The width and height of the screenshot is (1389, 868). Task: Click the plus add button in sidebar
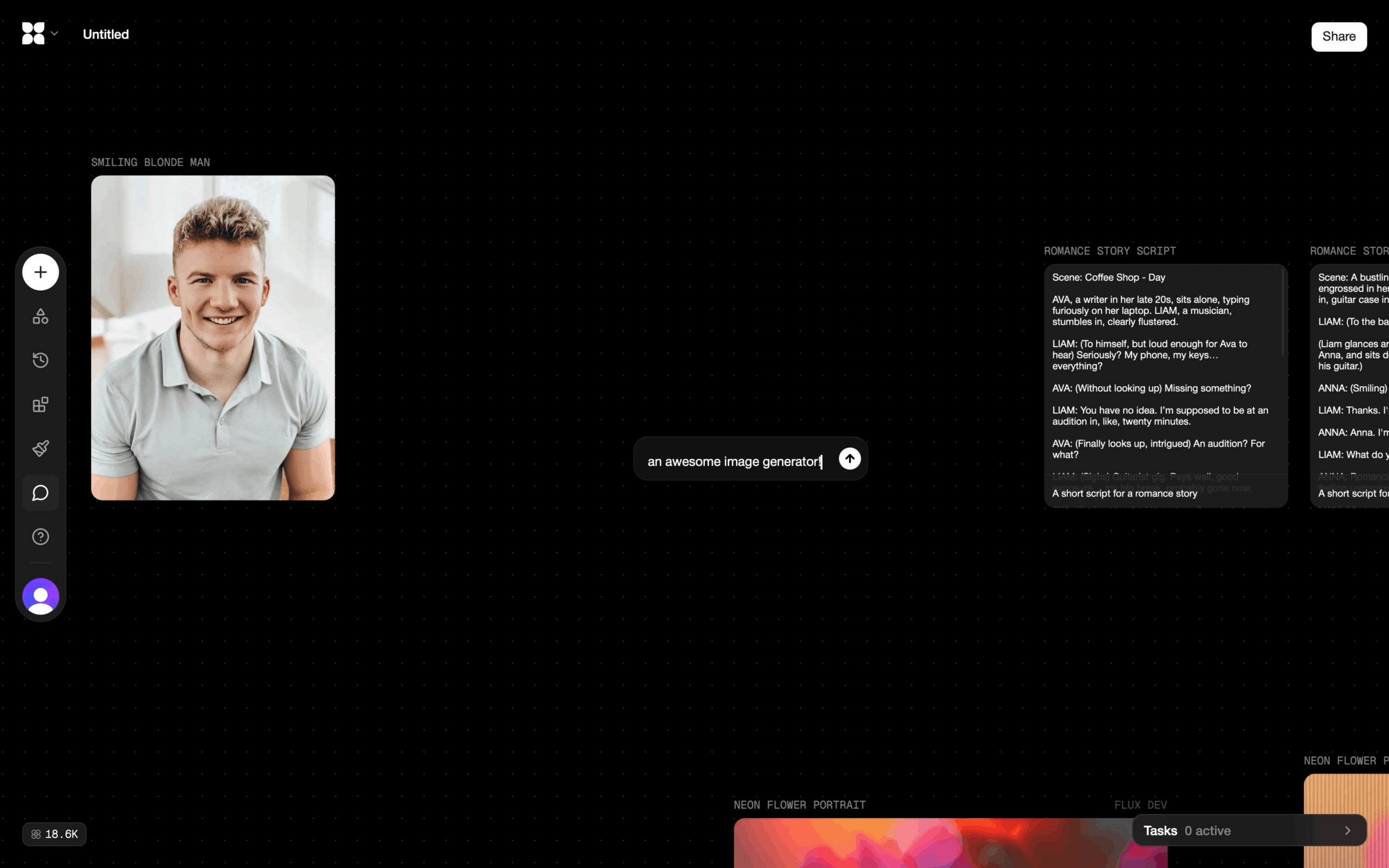(40, 272)
